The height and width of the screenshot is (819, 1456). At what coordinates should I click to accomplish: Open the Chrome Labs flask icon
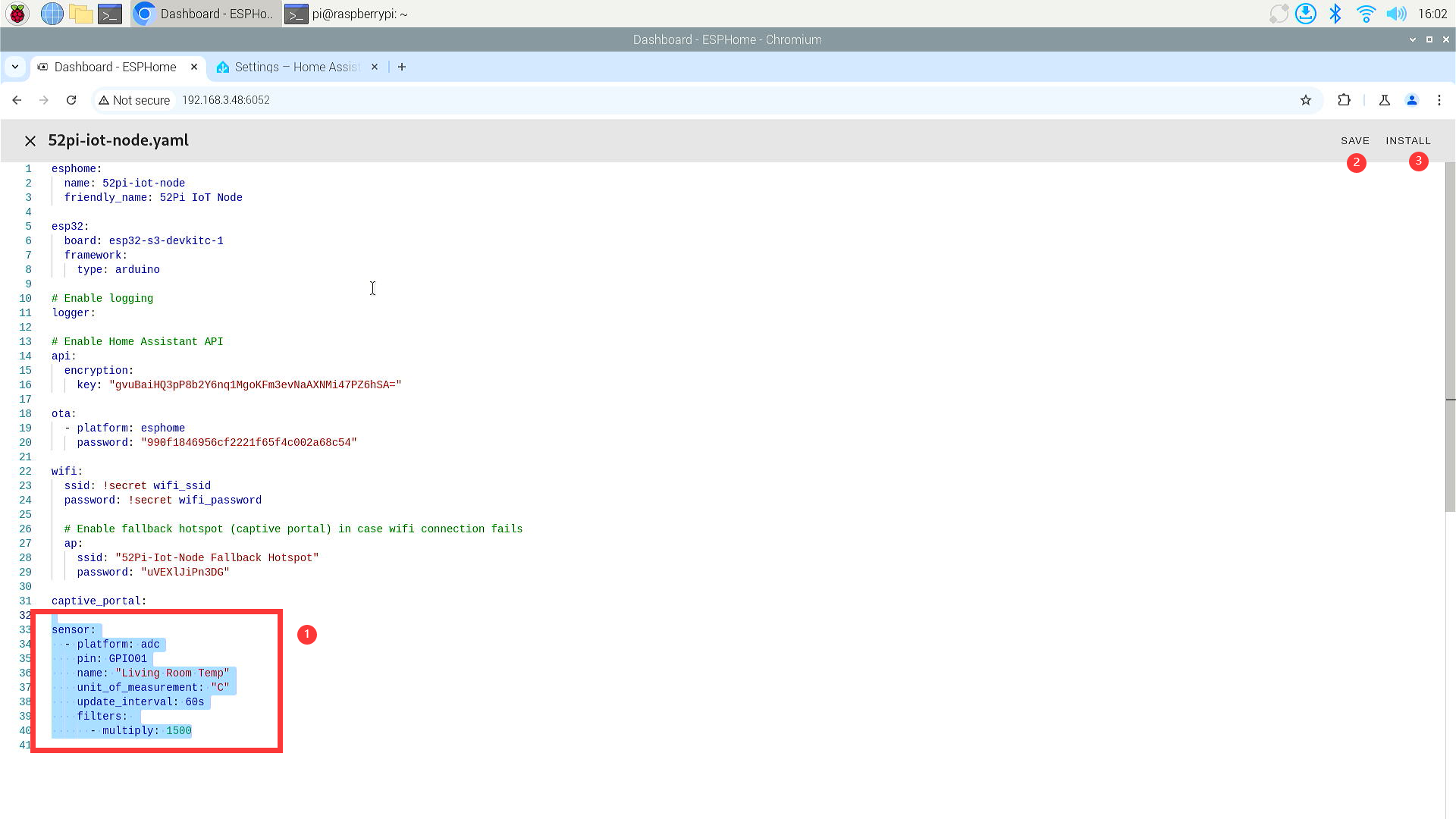(x=1385, y=100)
